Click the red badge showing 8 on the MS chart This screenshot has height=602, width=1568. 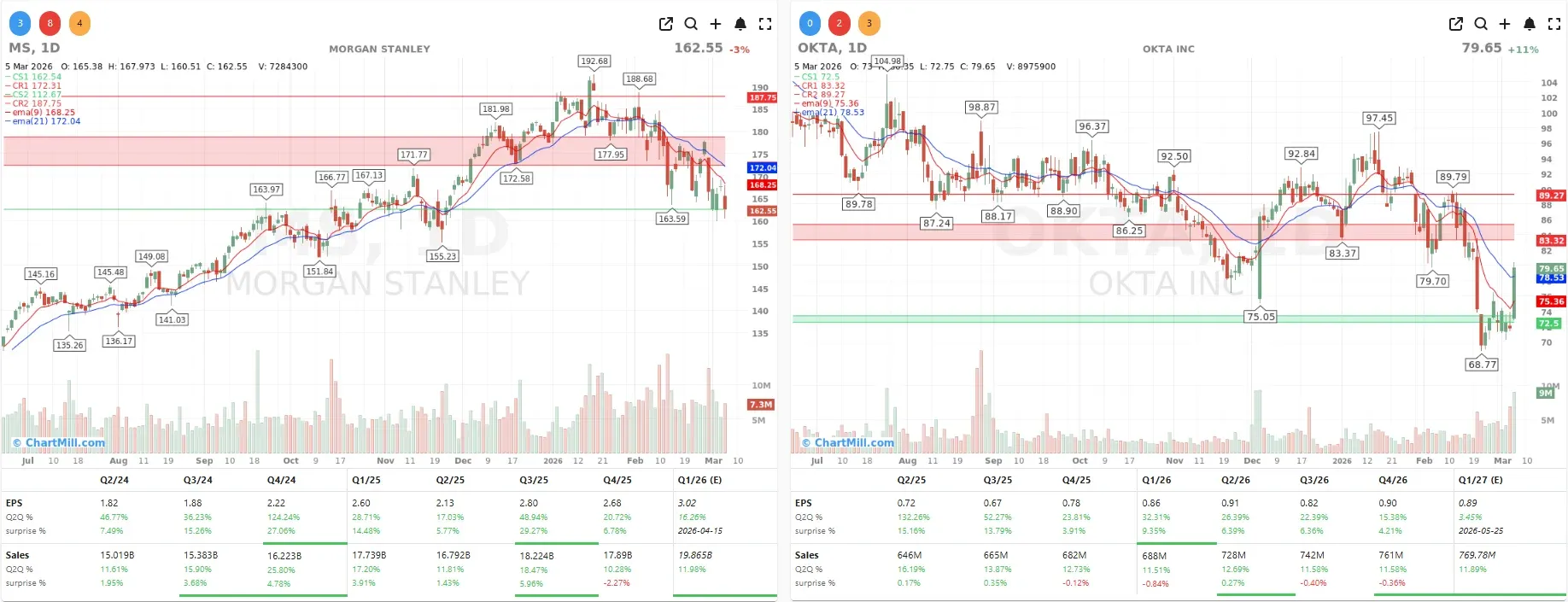pyautogui.click(x=50, y=23)
